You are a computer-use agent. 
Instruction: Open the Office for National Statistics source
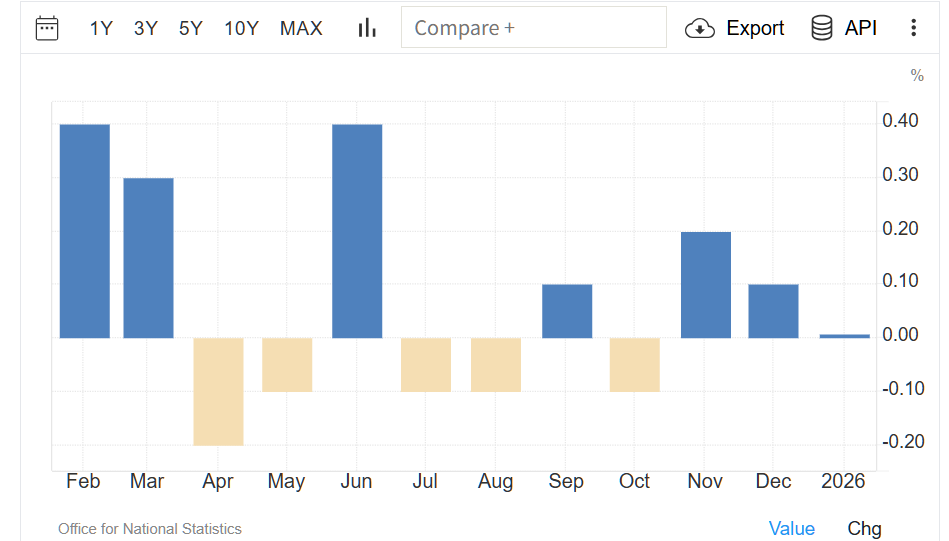pyautogui.click(x=150, y=529)
